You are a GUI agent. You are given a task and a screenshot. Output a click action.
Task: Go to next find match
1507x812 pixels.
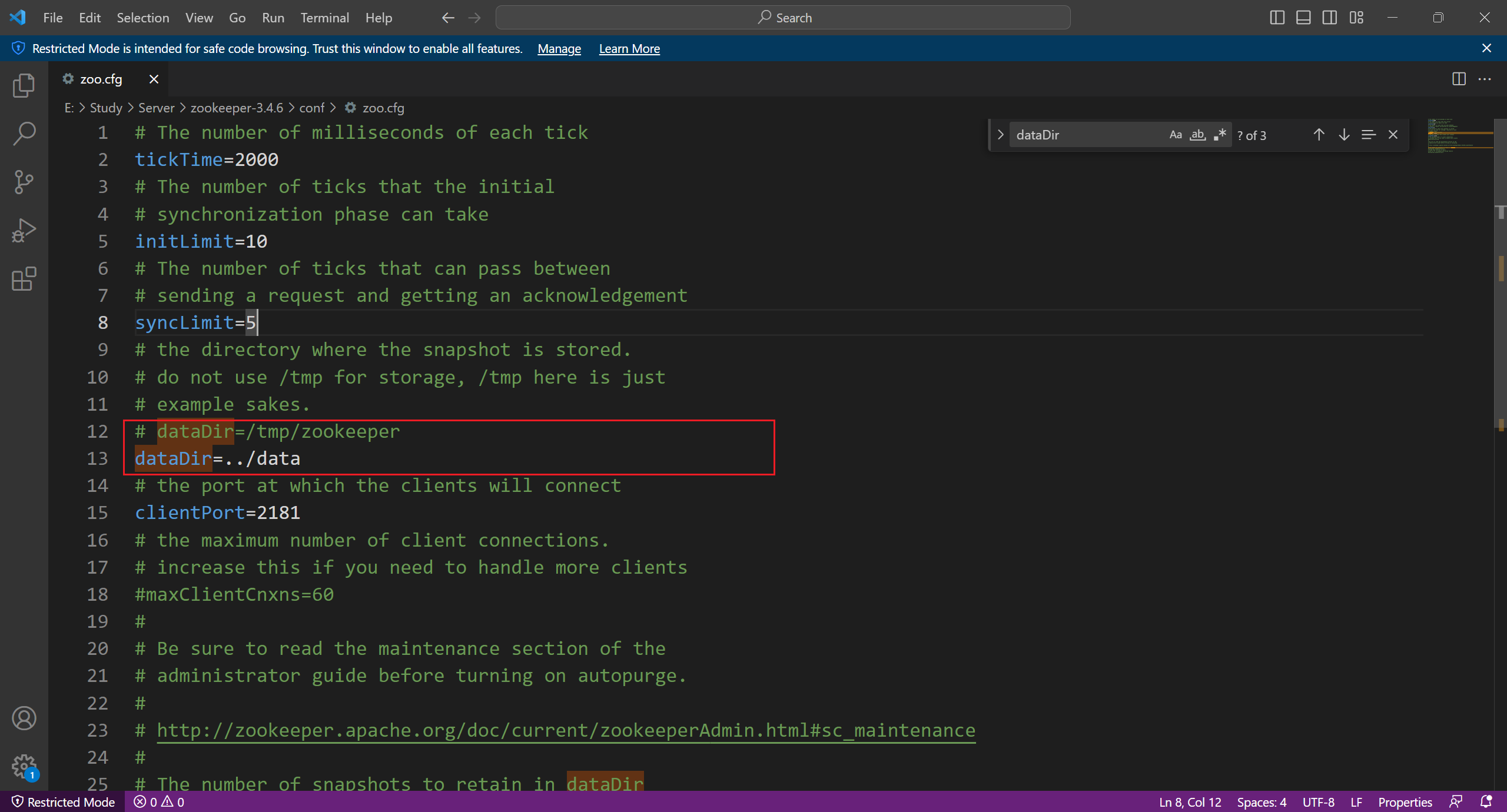pyautogui.click(x=1344, y=135)
